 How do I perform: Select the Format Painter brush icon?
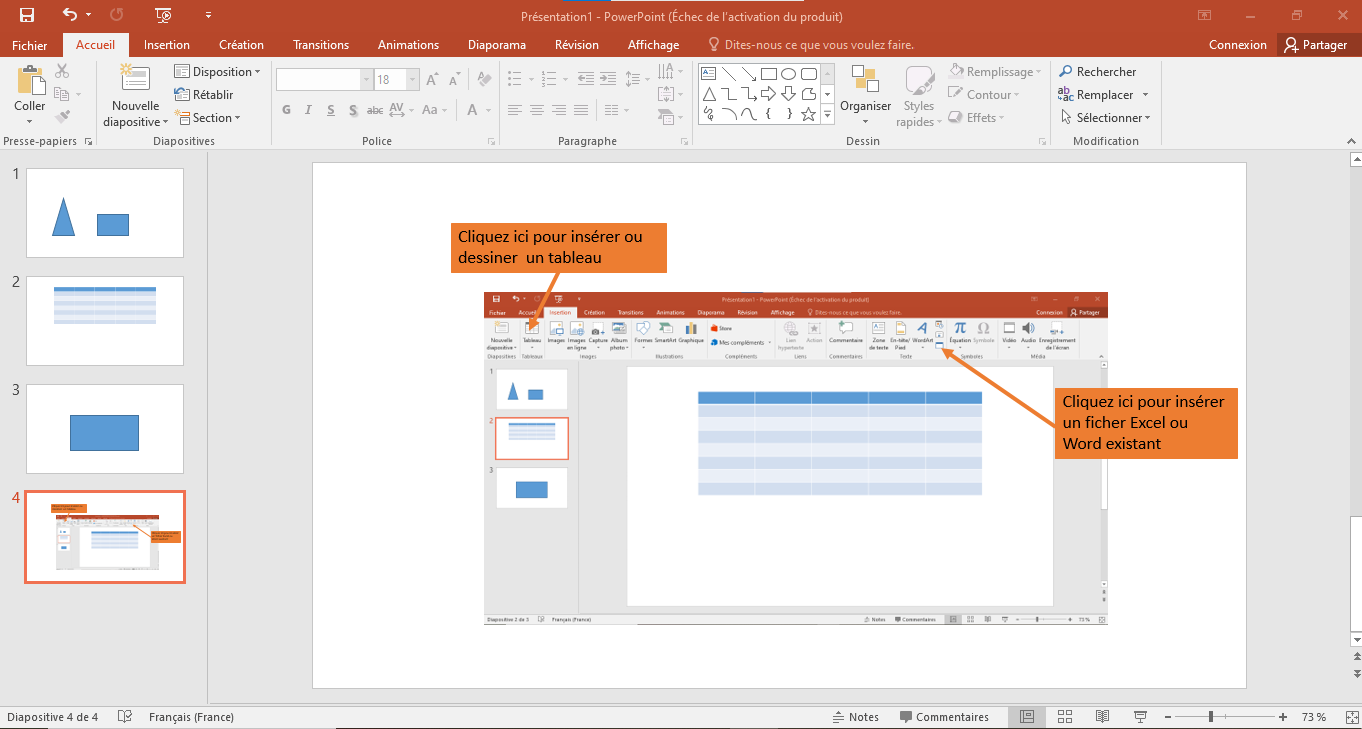[x=62, y=117]
